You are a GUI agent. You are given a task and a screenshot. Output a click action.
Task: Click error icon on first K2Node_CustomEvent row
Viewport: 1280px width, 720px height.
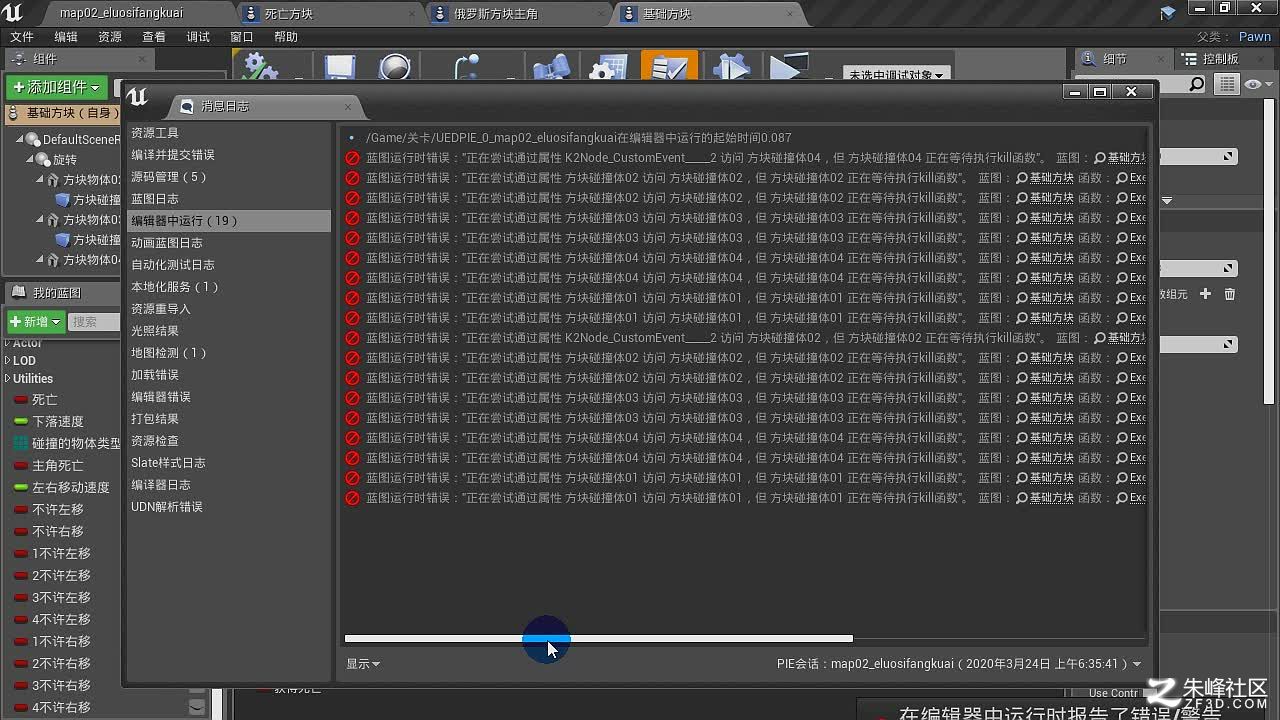coord(352,158)
